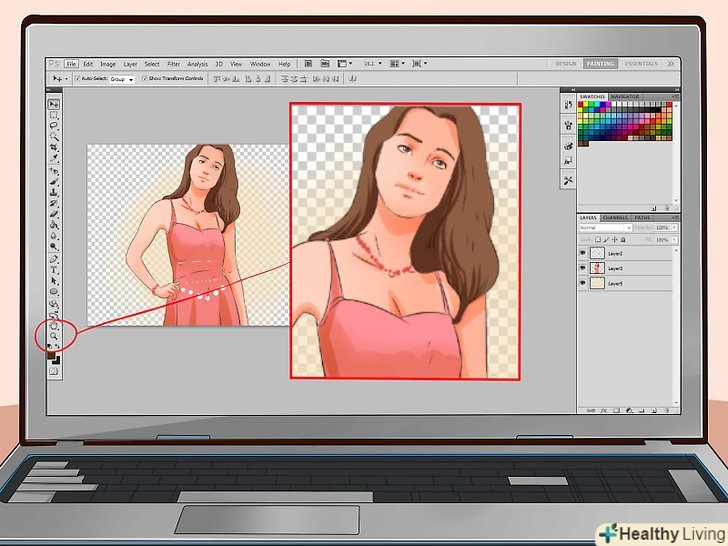Viewport: 728px width, 546px height.
Task: Toggle Show Transform Controls checkbox
Action: point(145,78)
